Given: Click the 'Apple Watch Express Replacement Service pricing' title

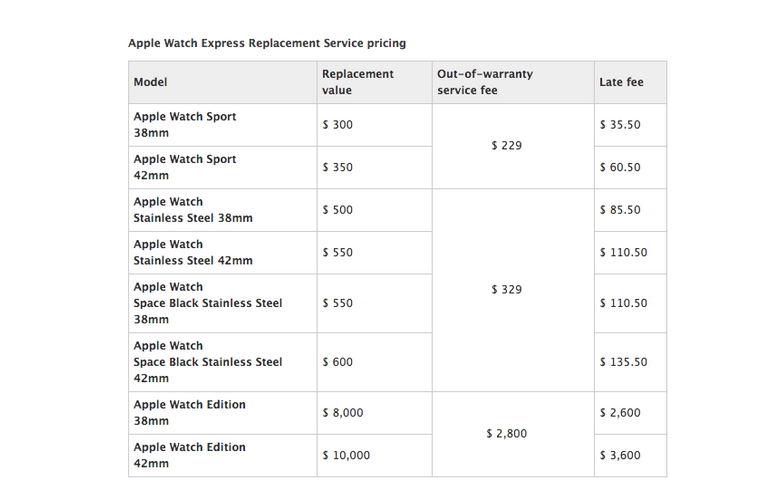Looking at the screenshot, I should (x=267, y=43).
